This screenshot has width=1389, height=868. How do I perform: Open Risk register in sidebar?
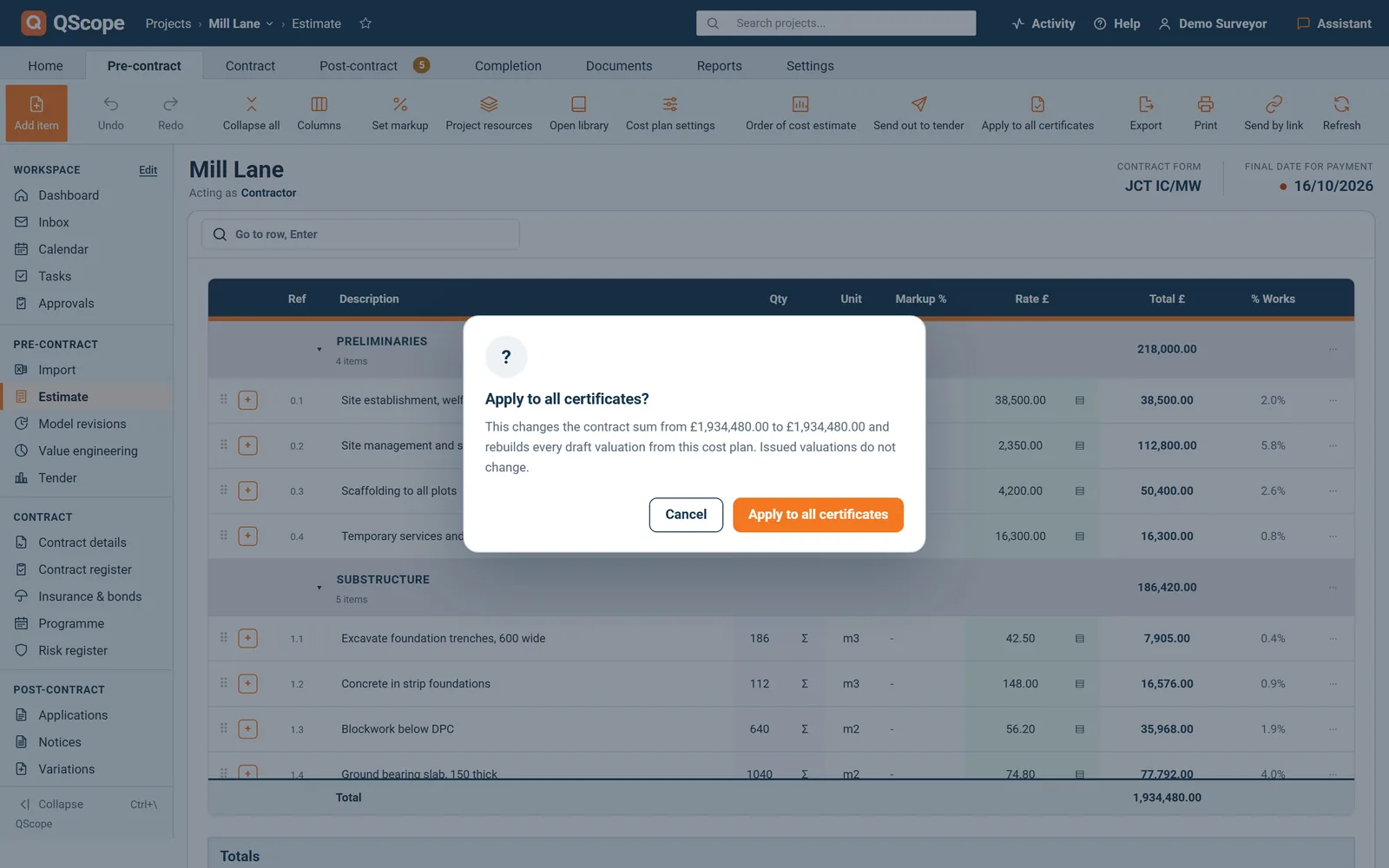(87, 651)
